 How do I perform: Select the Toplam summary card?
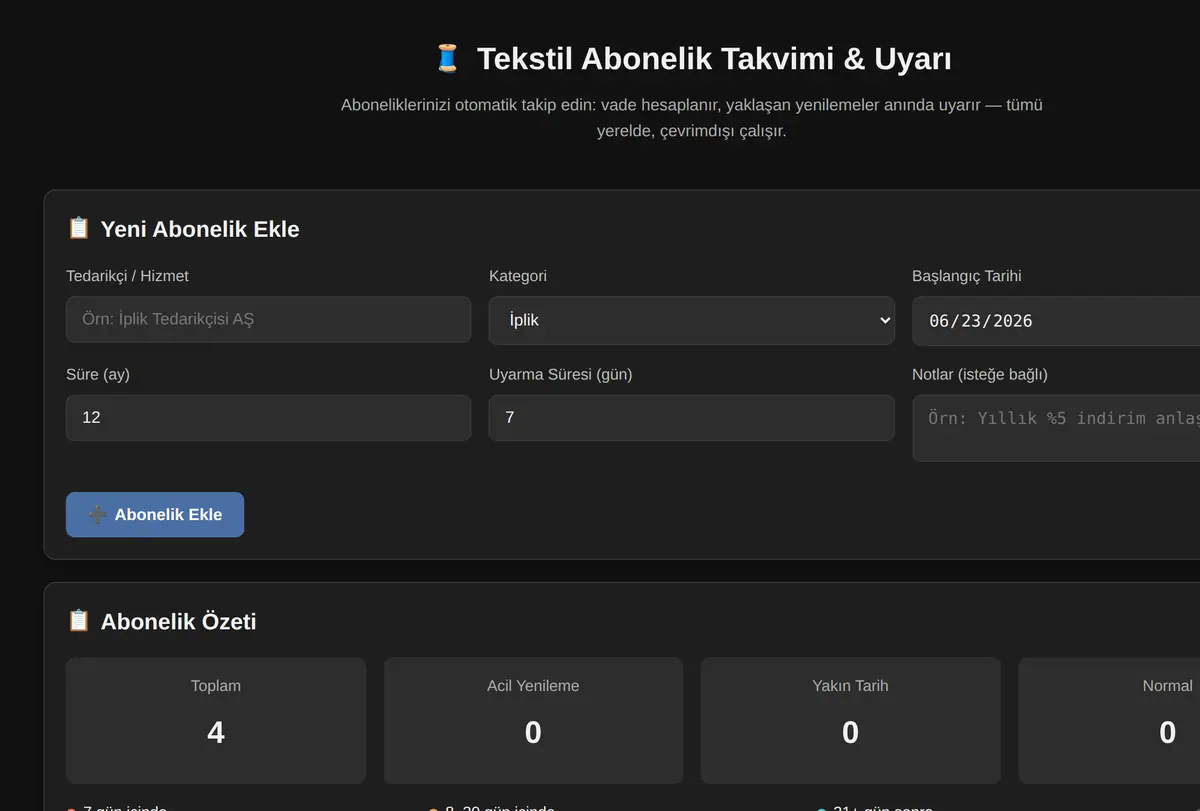click(x=216, y=720)
